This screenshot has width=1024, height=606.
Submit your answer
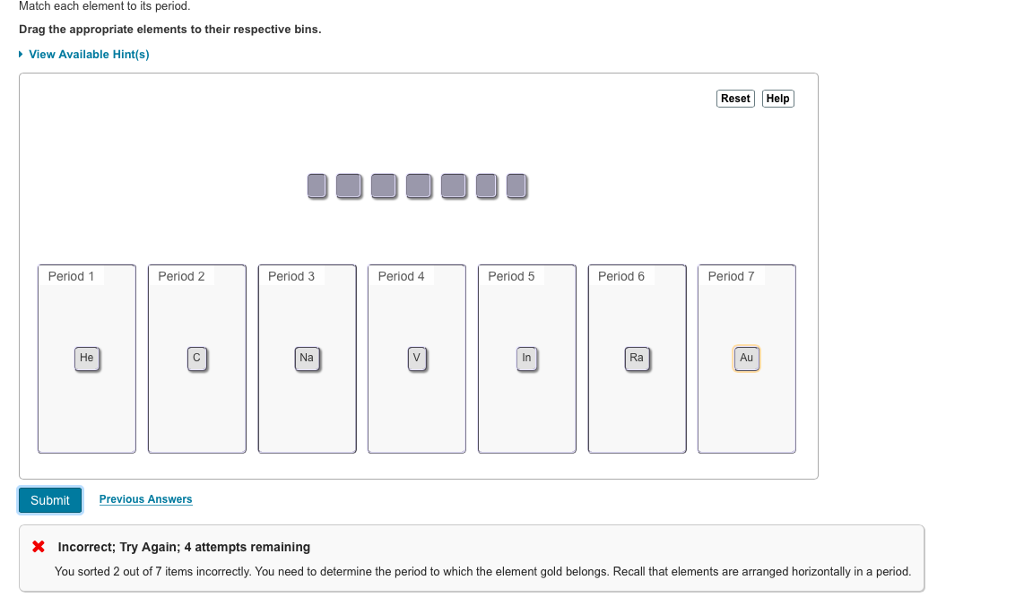49,499
